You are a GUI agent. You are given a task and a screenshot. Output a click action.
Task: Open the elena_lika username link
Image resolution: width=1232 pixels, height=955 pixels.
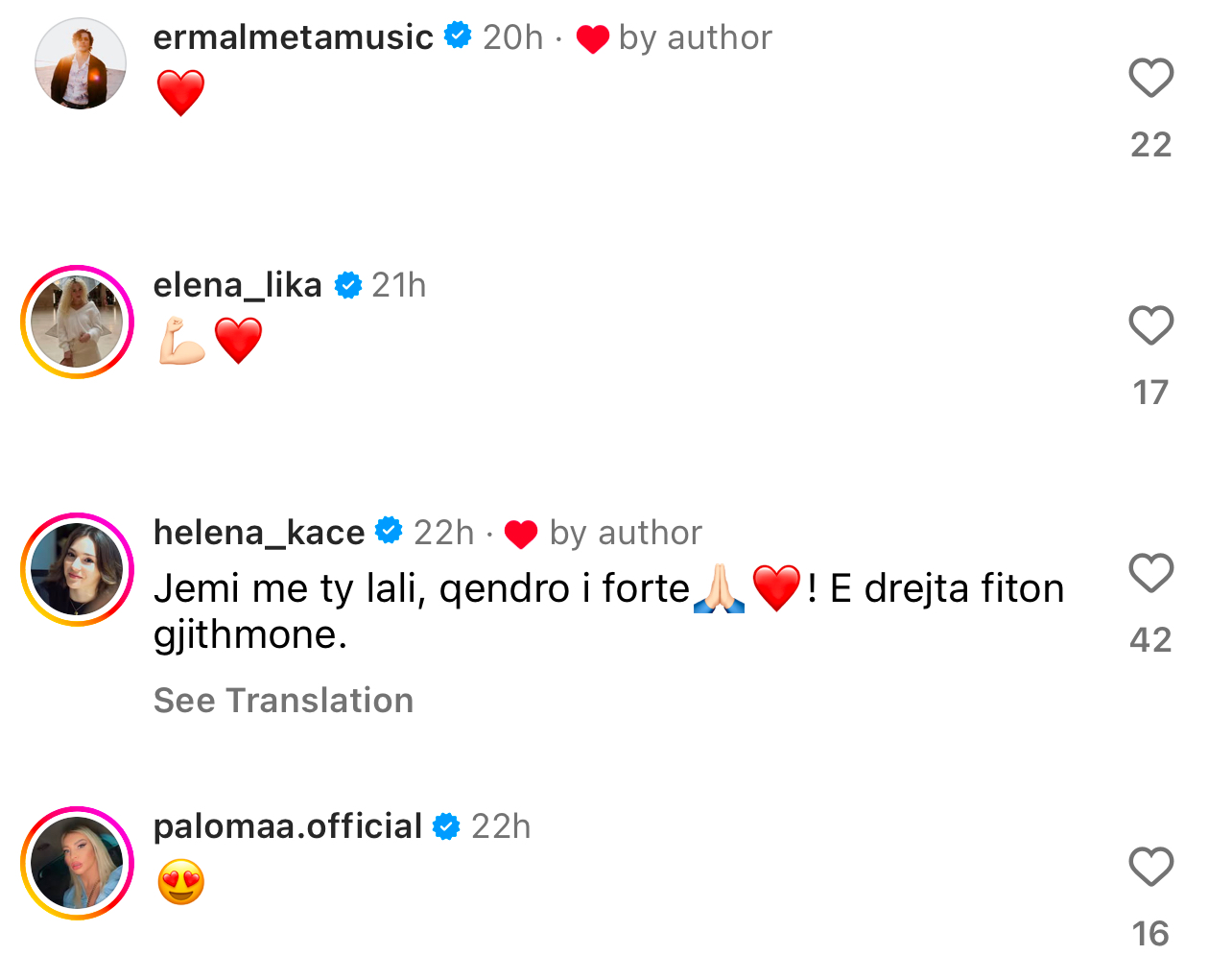pyautogui.click(x=237, y=285)
